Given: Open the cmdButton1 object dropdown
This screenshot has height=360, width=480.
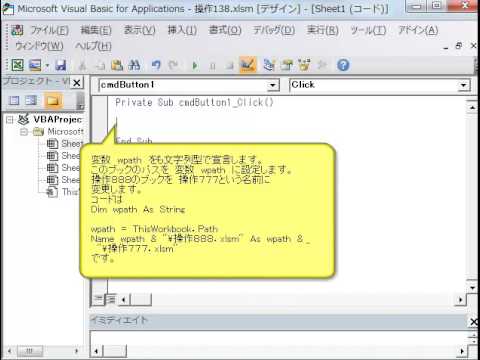Looking at the screenshot, I should [x=273, y=85].
